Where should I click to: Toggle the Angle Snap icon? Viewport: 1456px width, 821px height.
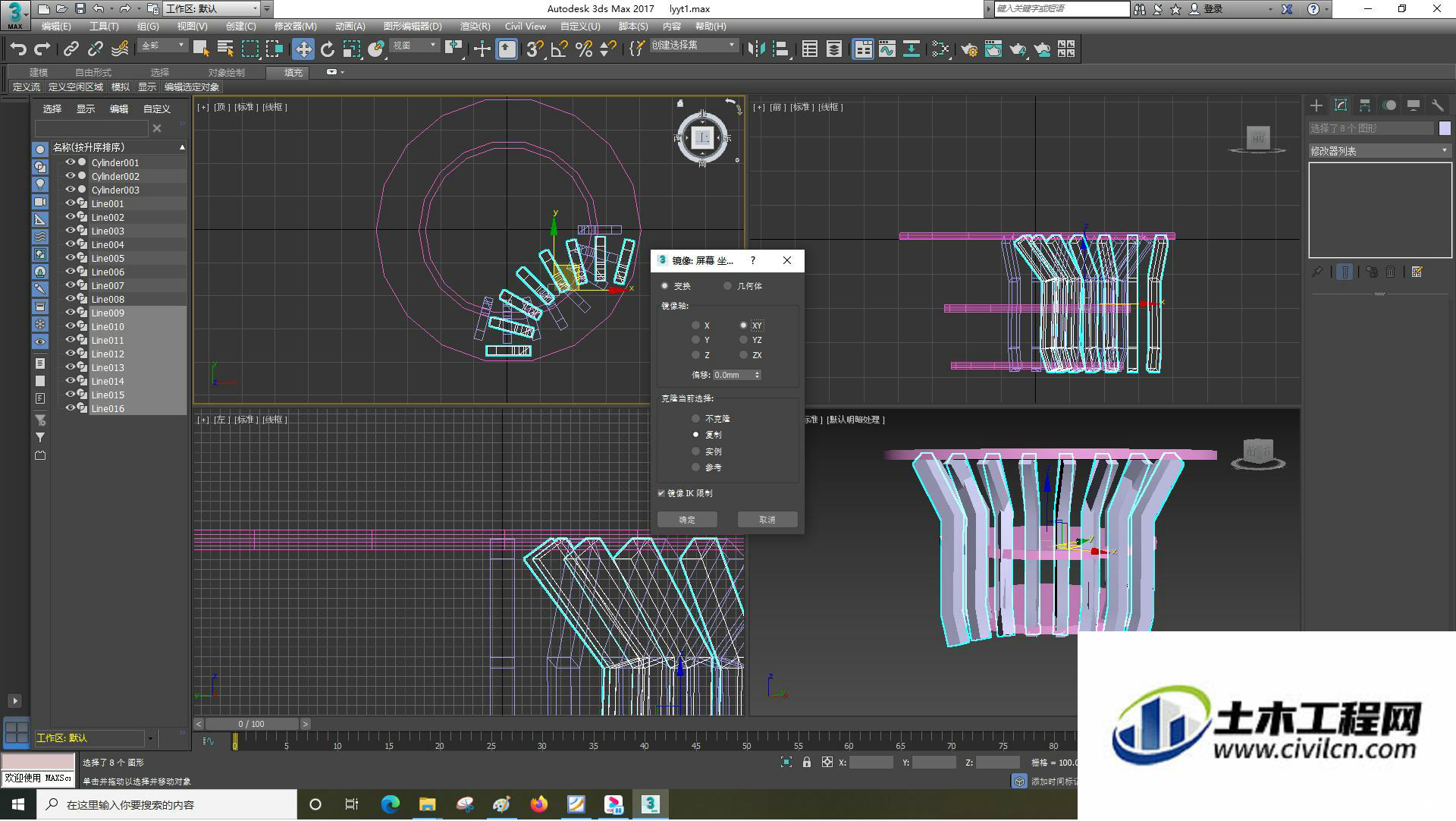(x=560, y=49)
